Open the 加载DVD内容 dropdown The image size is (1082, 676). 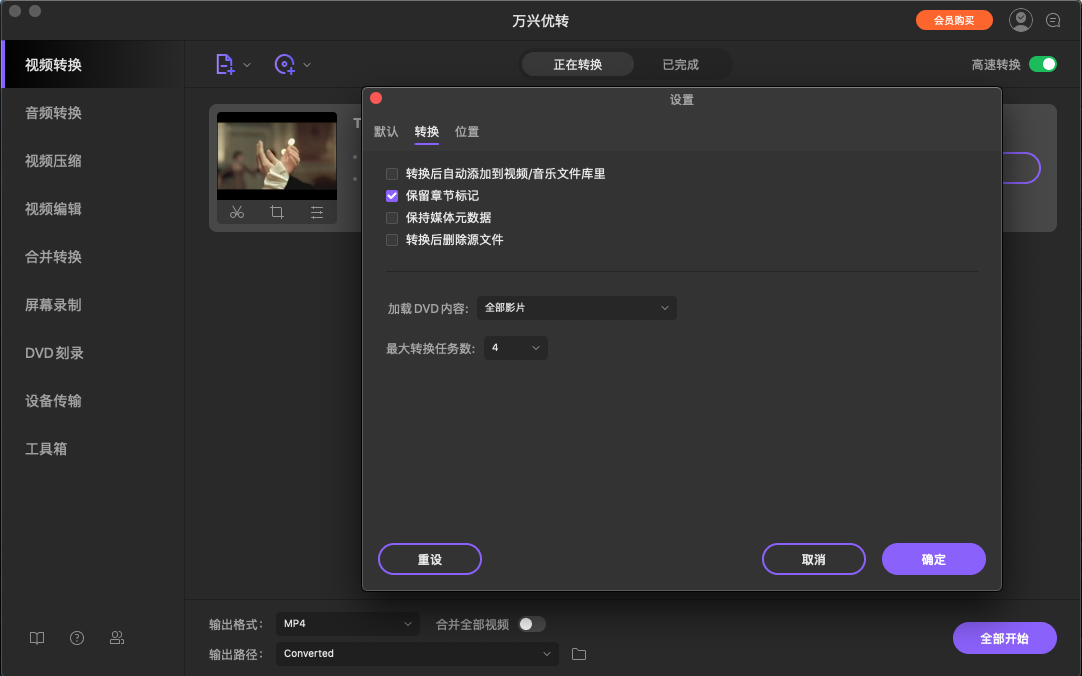[x=577, y=307]
